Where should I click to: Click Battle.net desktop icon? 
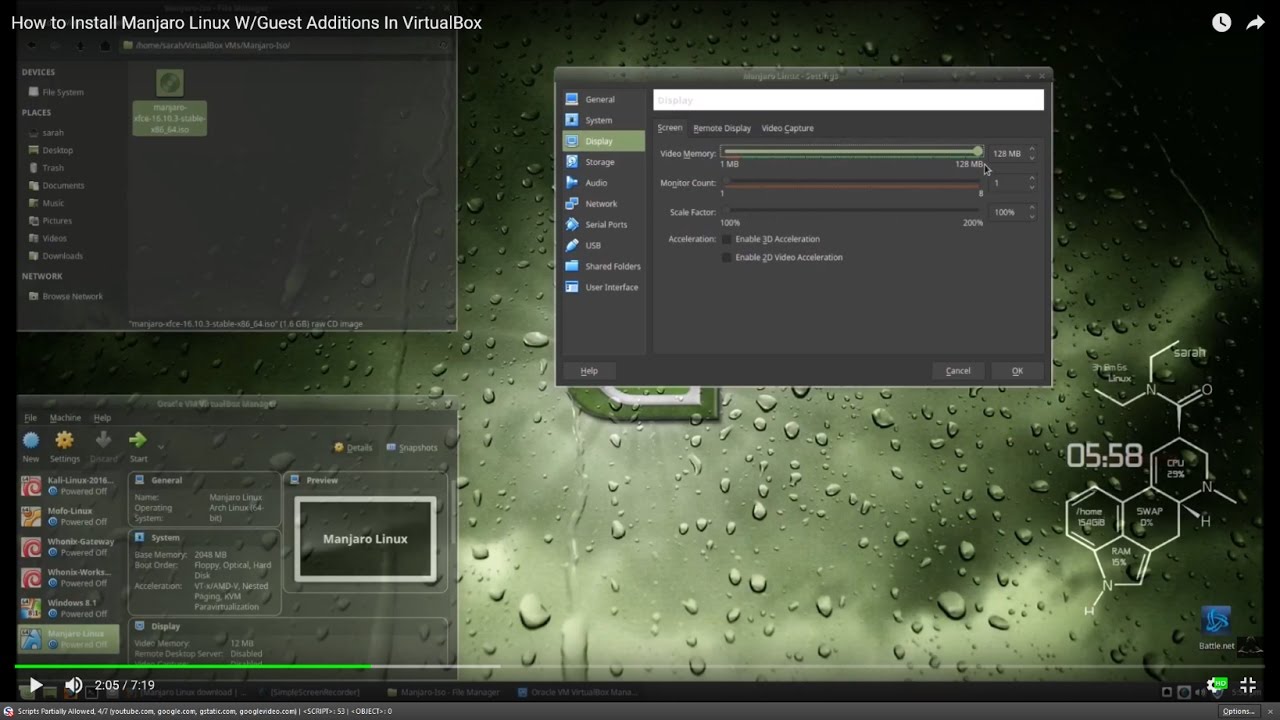pyautogui.click(x=1216, y=630)
